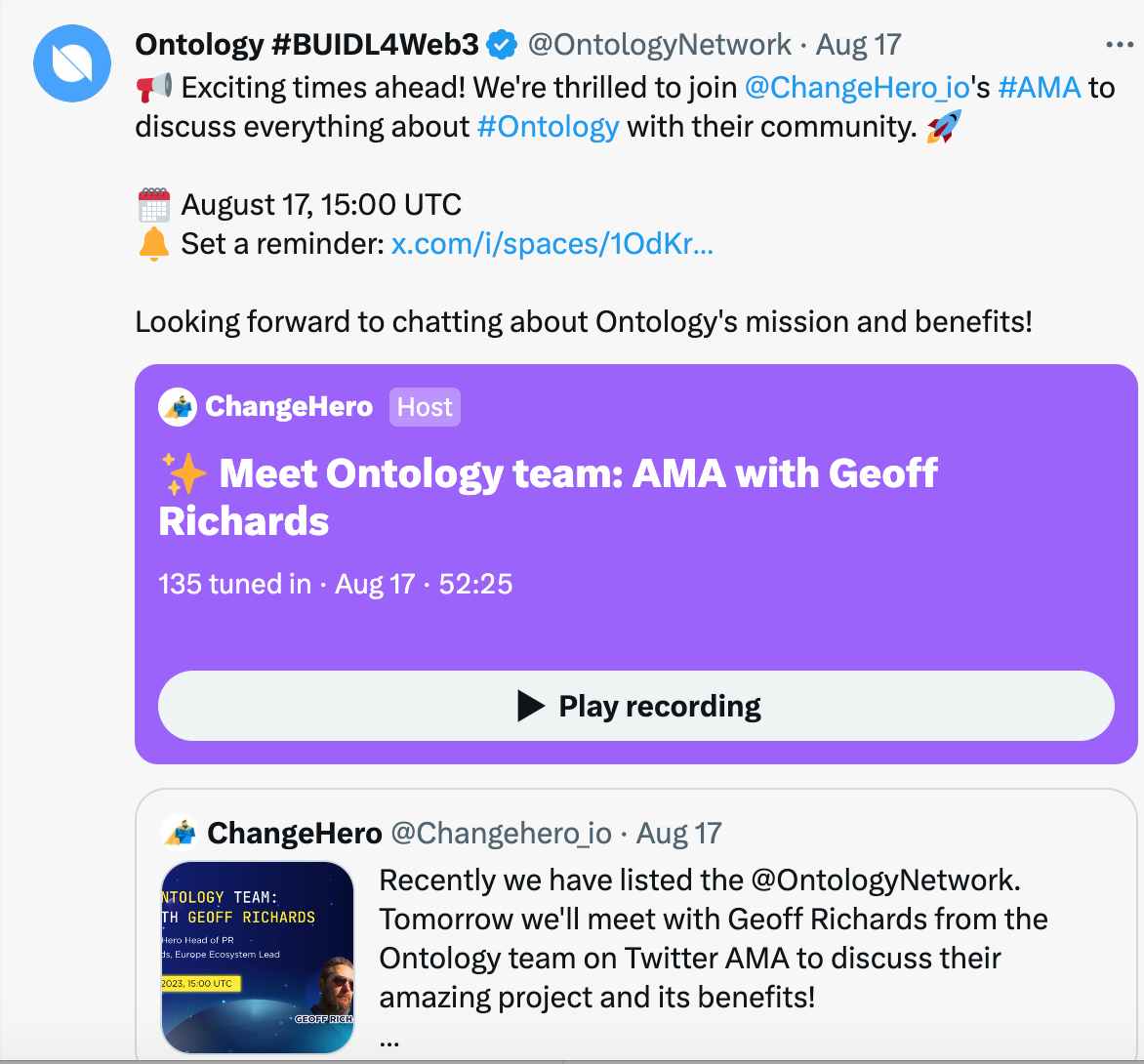Open the x.com spaces reminder link
The width and height of the screenshot is (1144, 1064).
coord(552,244)
